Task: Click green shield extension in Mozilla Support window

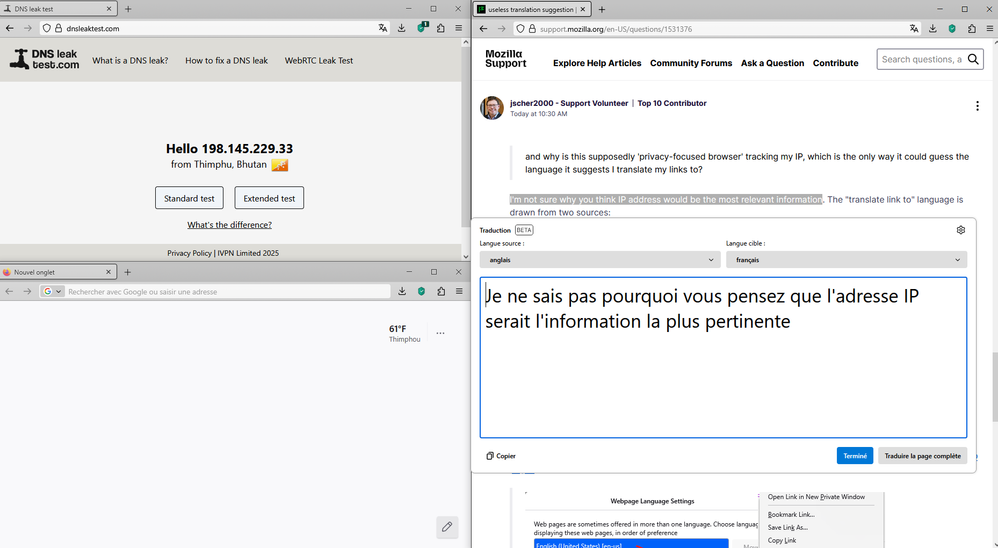Action: click(x=952, y=29)
